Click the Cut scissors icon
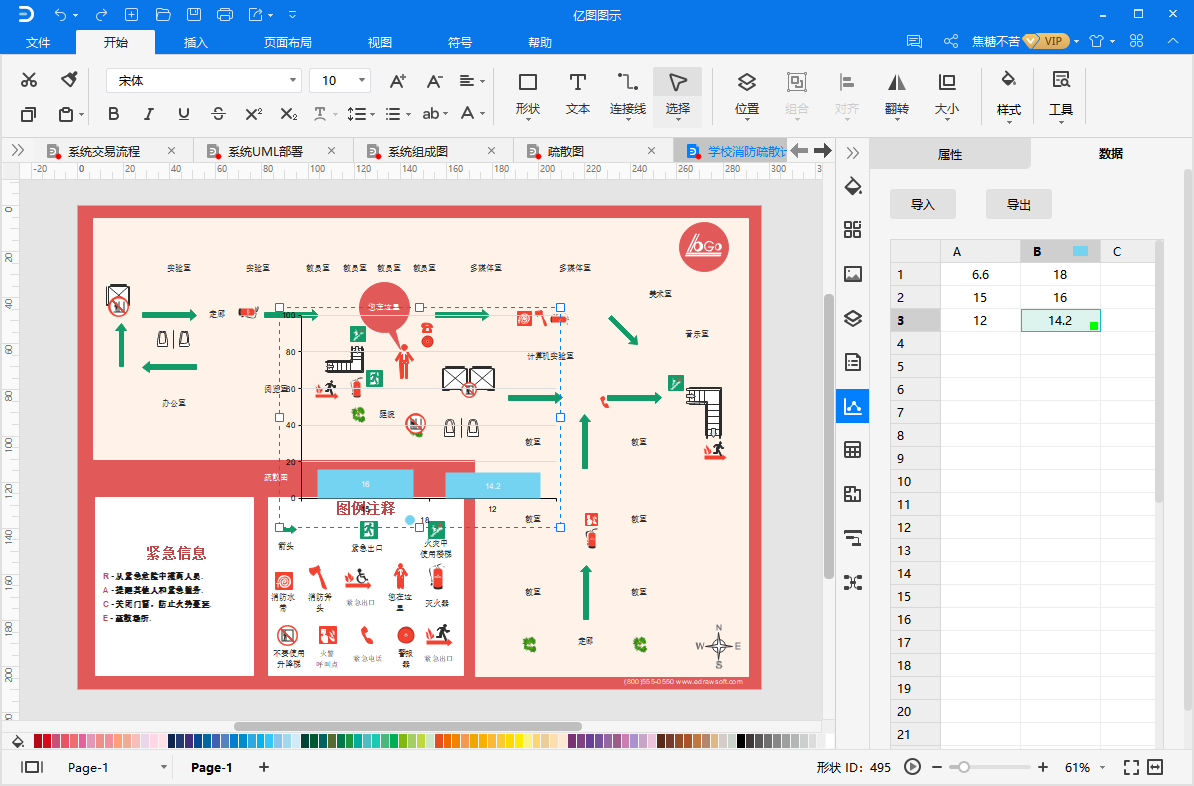The height and width of the screenshot is (786, 1194). click(29, 80)
